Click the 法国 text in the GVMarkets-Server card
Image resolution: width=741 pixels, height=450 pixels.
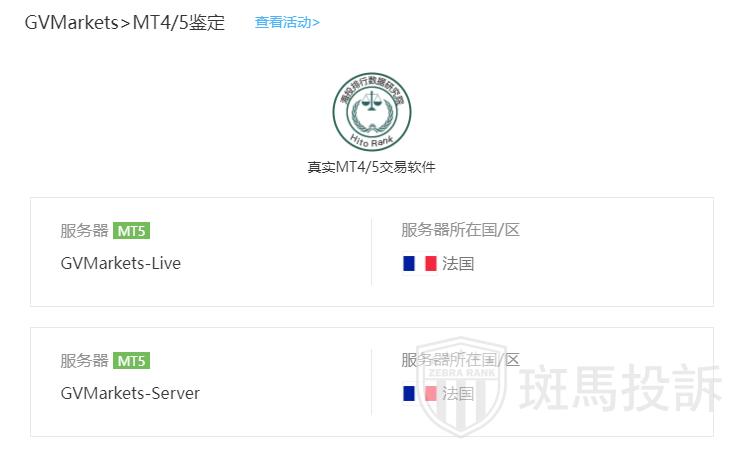[458, 394]
